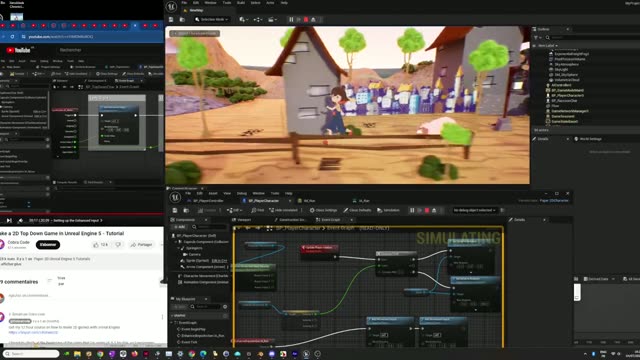
Task: Click the S'abonner subscribe button
Action: click(x=48, y=244)
